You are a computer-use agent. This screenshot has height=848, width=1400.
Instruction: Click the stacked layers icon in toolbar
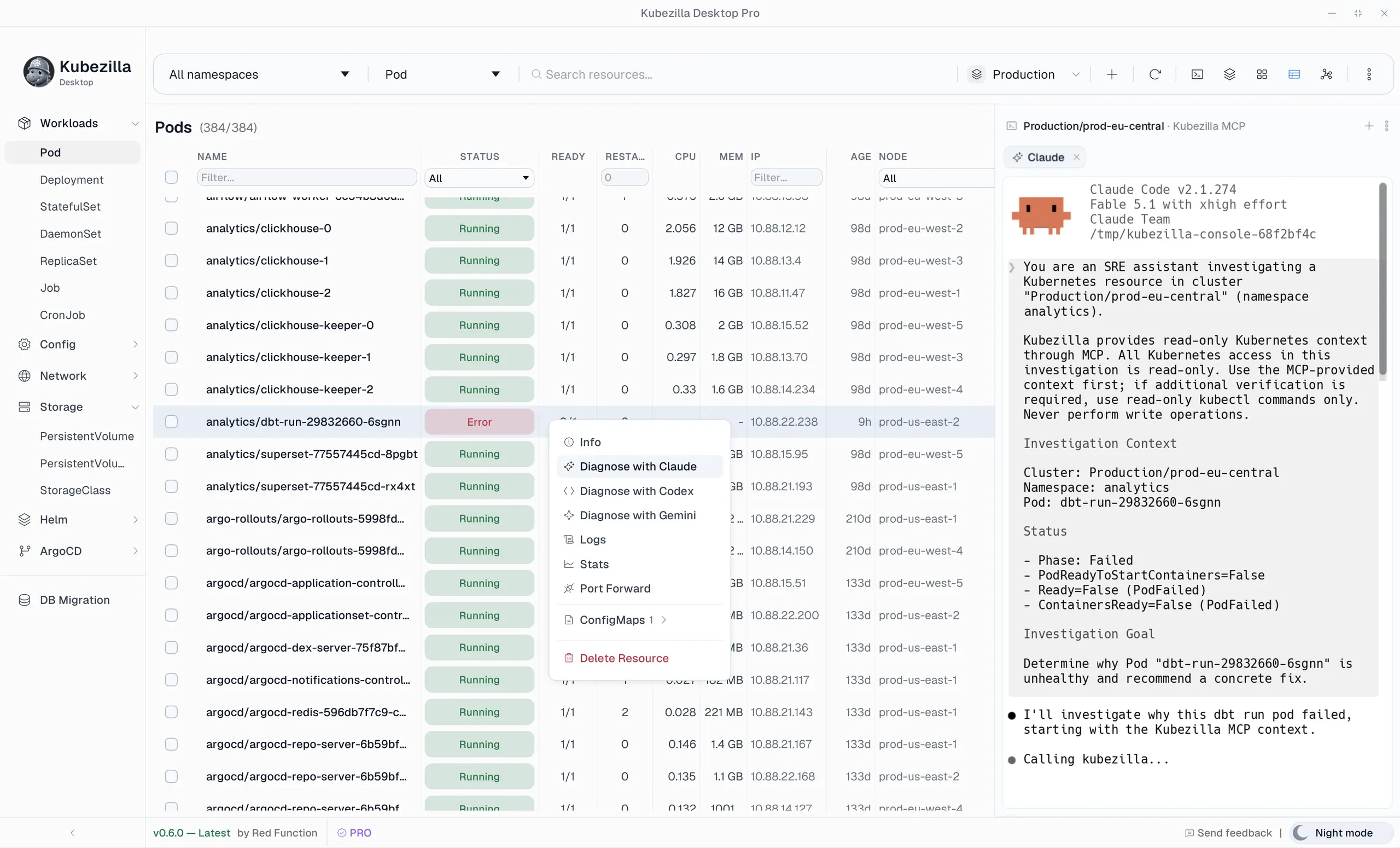point(1229,74)
